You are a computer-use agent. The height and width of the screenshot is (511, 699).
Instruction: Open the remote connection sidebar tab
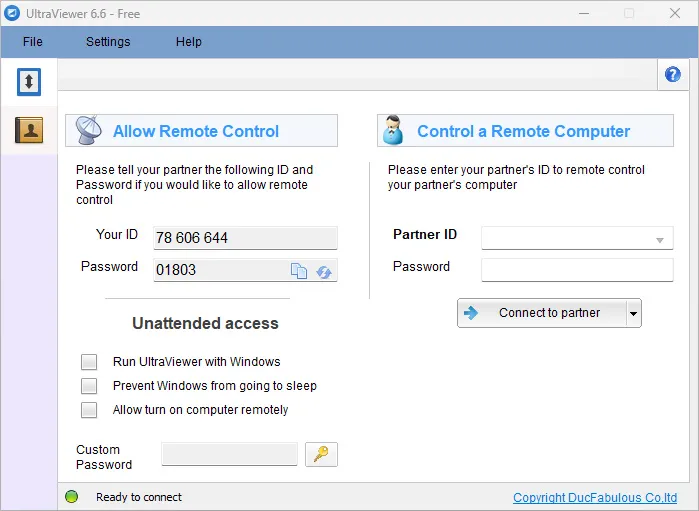pyautogui.click(x=29, y=82)
